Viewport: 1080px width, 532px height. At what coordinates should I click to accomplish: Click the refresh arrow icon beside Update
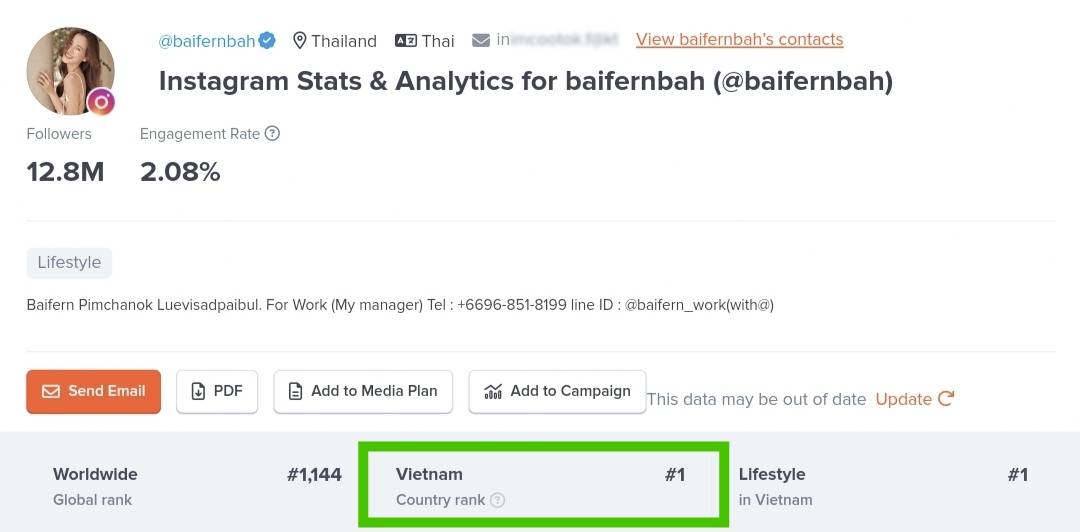pyautogui.click(x=946, y=398)
